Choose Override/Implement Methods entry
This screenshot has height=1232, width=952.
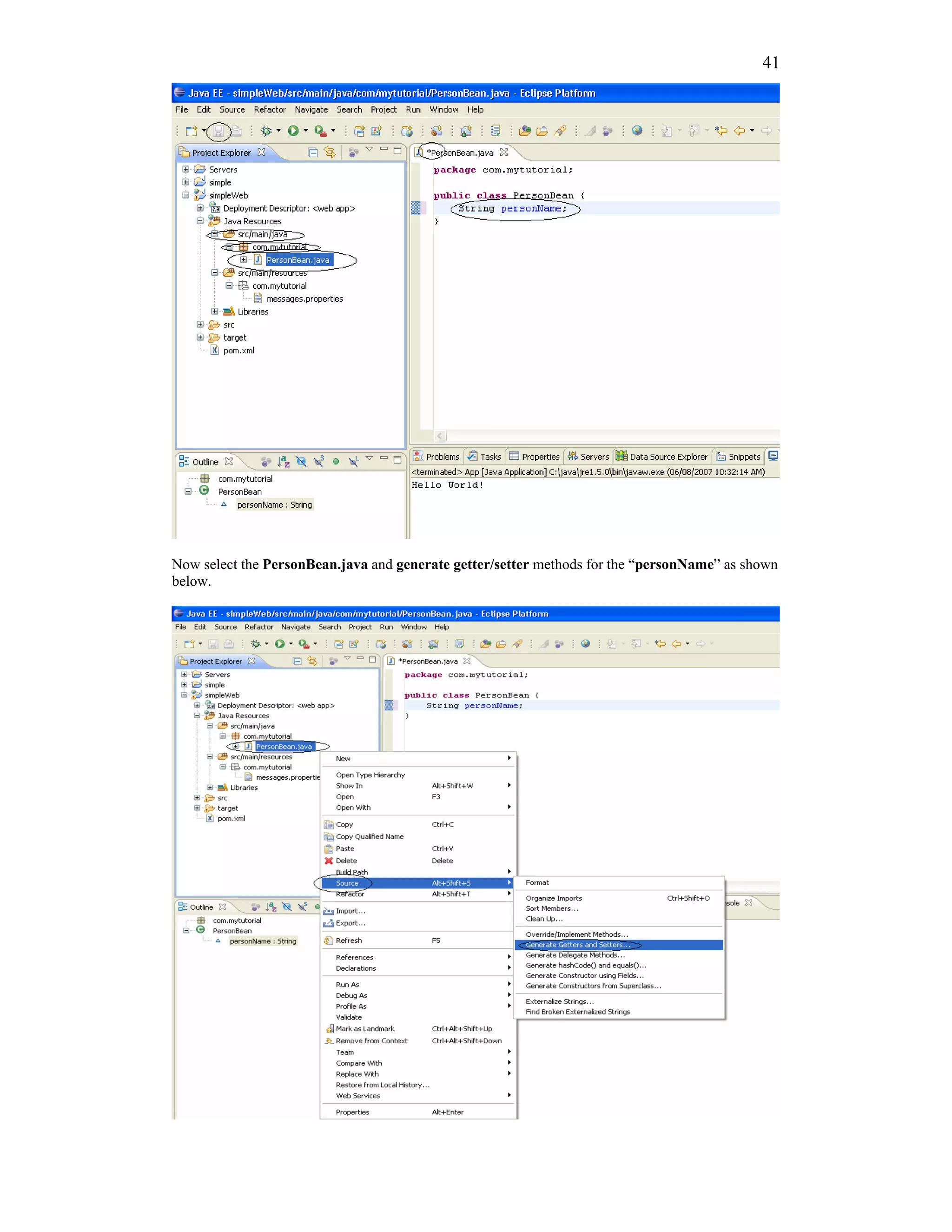[x=619, y=934]
